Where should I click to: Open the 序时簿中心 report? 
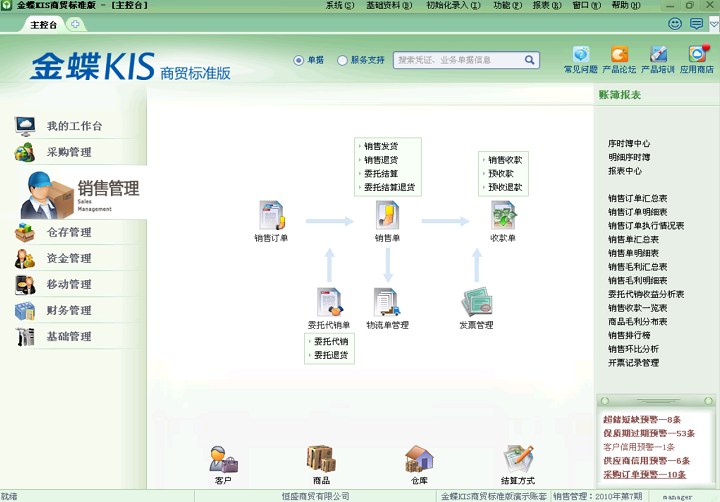click(x=629, y=143)
